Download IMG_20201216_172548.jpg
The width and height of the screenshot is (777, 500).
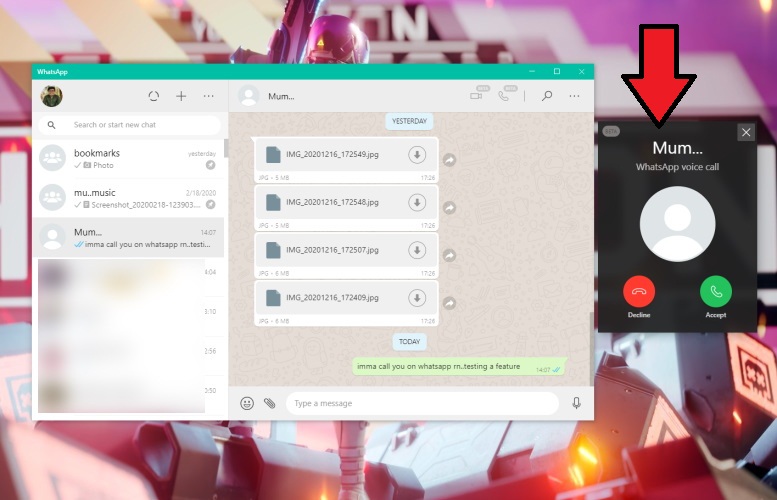tap(417, 202)
